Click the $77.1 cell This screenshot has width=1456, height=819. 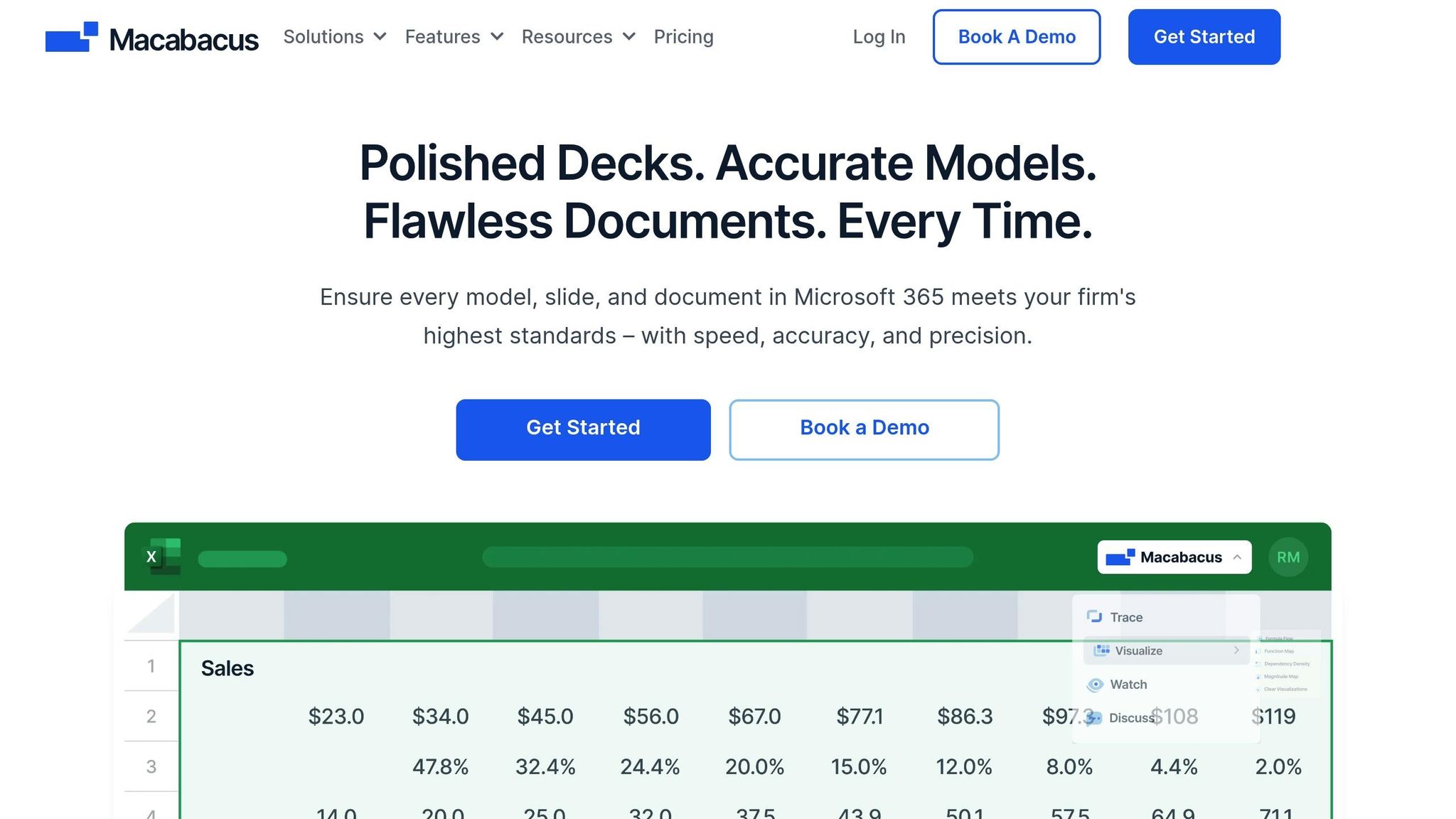[x=860, y=717]
